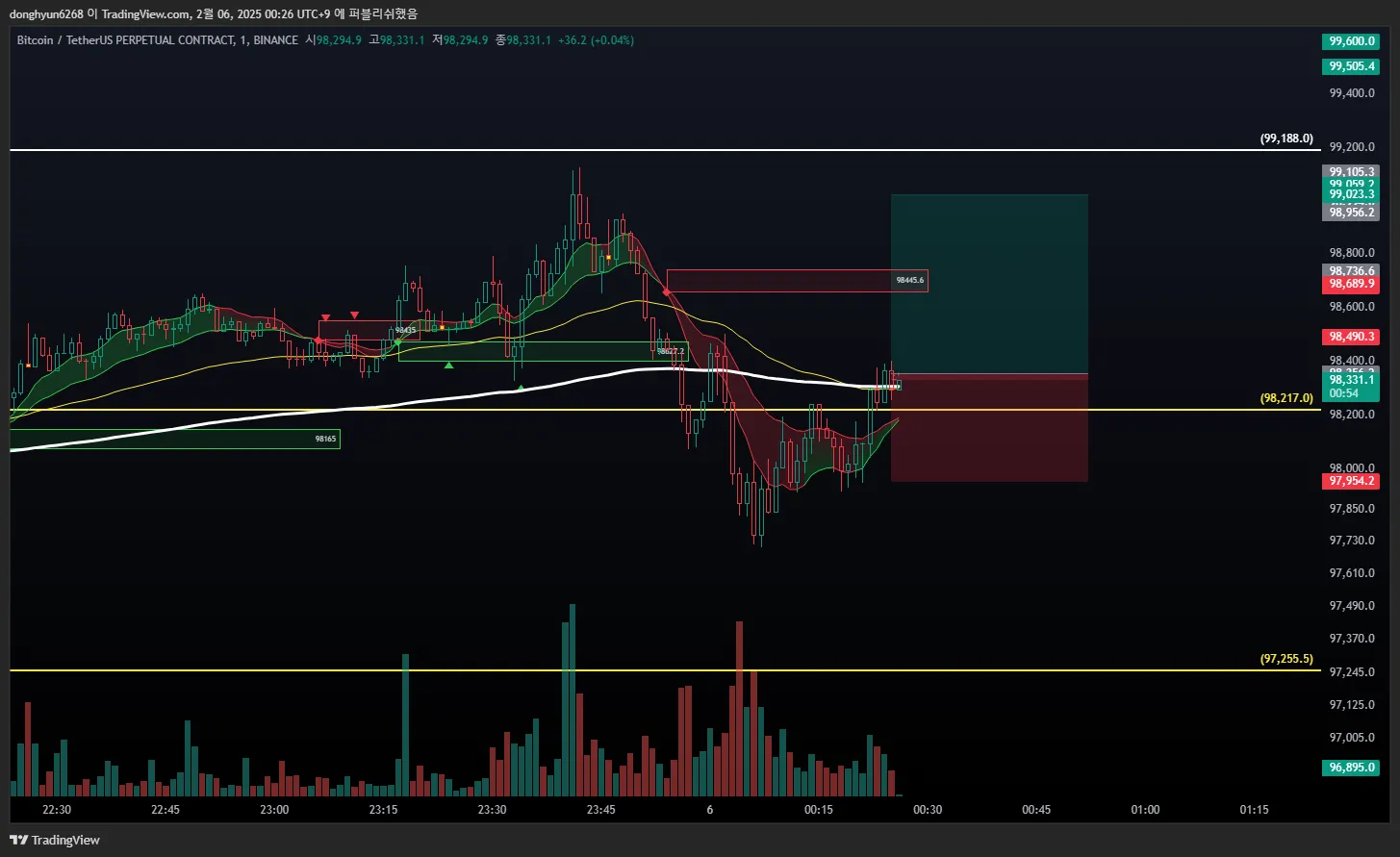The width and height of the screenshot is (1400, 857).
Task: Click the 23:45 time axis label
Action: point(600,810)
